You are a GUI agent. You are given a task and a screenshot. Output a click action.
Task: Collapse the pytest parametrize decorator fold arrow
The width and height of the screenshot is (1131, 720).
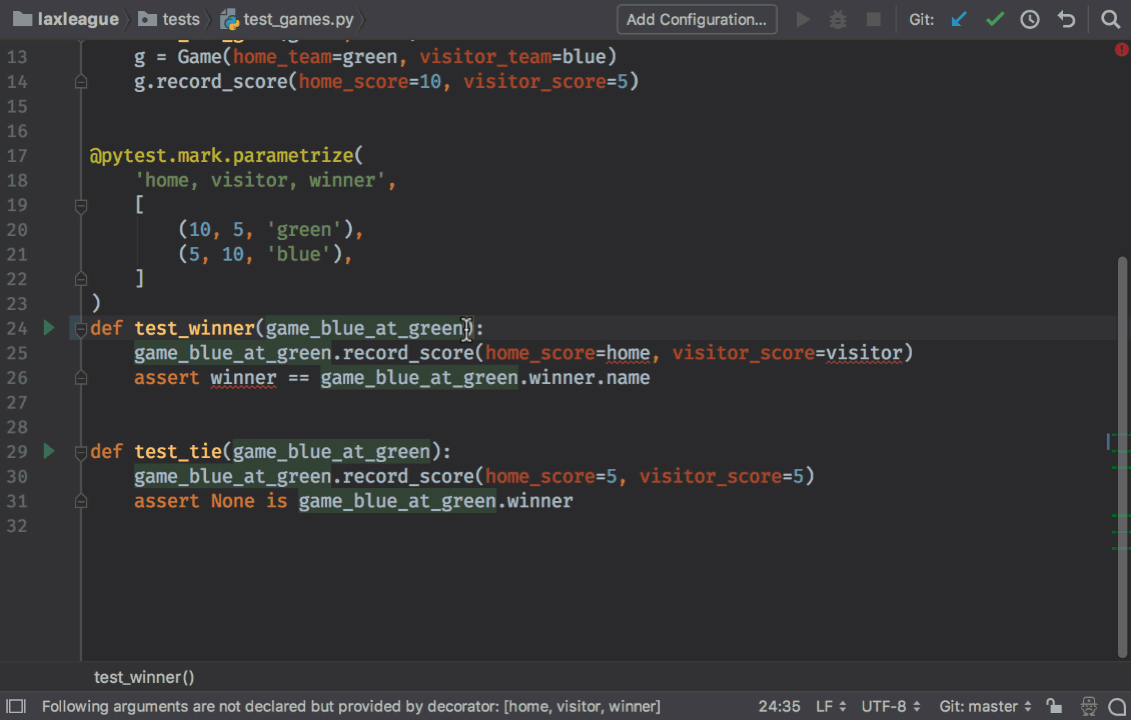coord(80,205)
